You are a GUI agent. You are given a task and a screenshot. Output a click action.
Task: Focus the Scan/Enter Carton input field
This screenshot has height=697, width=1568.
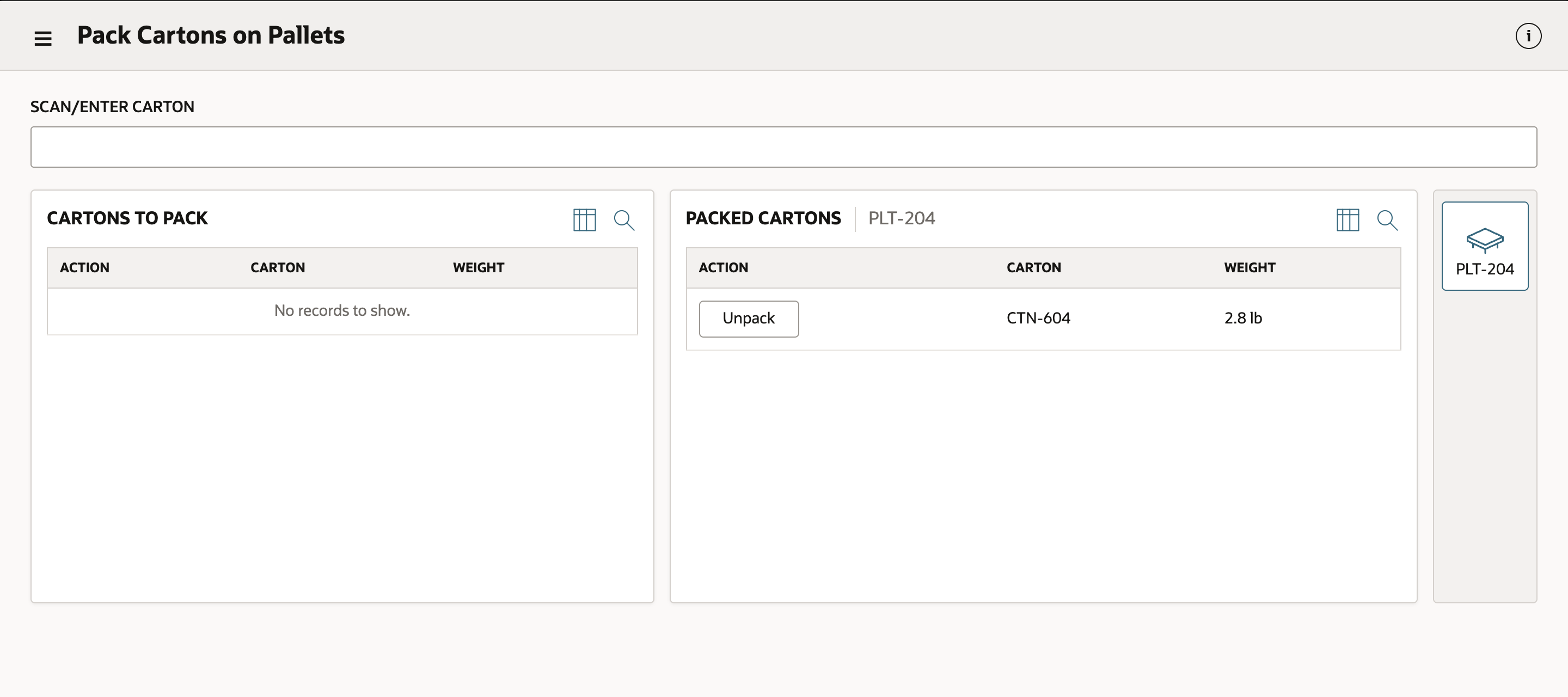[783, 146]
